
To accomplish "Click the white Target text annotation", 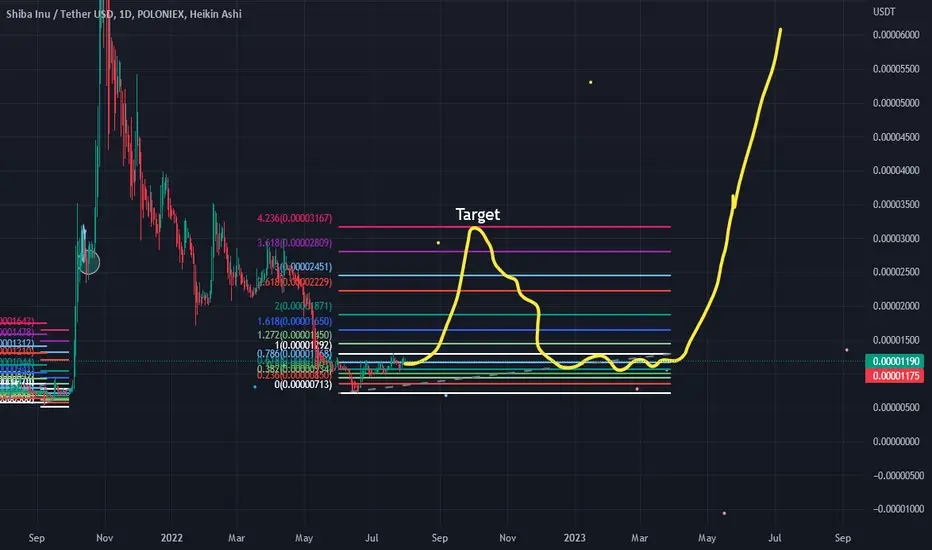I will coord(477,214).
